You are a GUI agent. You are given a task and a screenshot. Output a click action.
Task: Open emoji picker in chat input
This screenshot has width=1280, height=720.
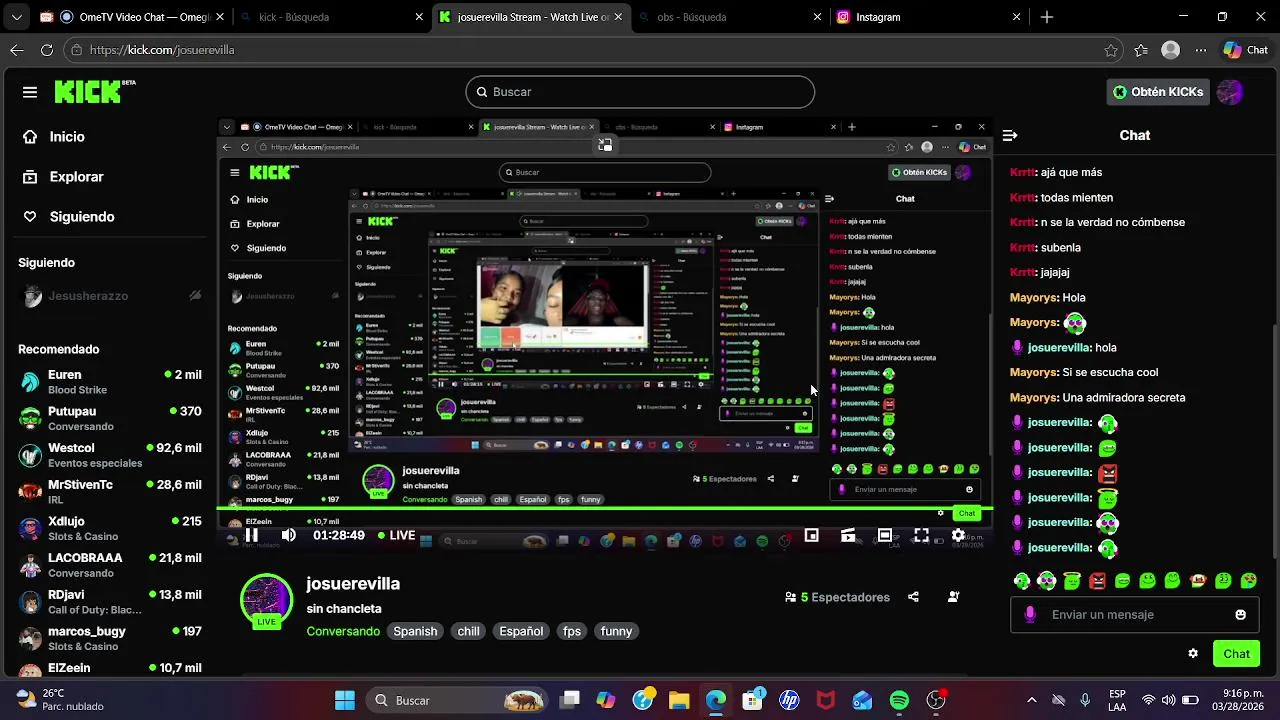(x=1241, y=615)
